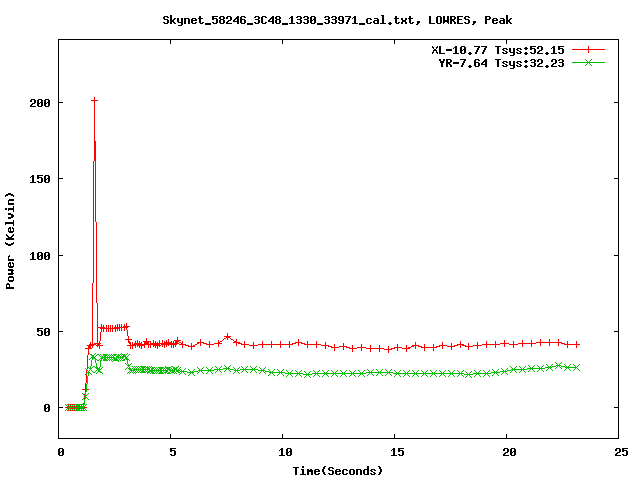Click the 200 tick label on y-axis
The width and height of the screenshot is (640, 480).
tap(40, 103)
